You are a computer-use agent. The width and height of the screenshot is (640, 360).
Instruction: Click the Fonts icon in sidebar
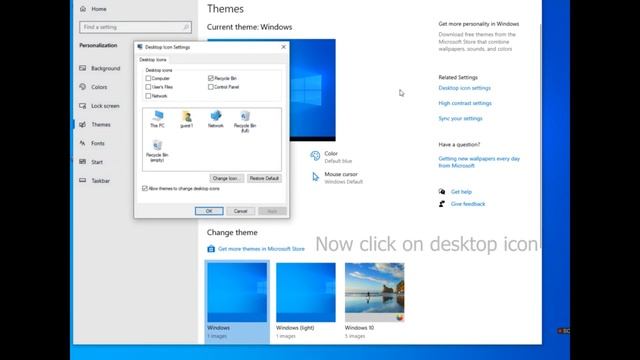coord(83,143)
